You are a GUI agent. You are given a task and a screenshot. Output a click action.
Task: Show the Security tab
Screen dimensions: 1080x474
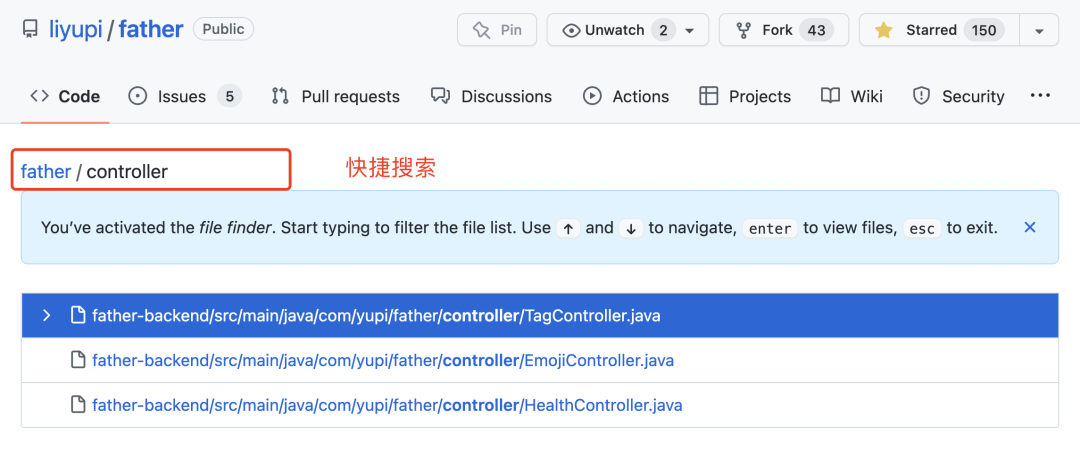958,96
